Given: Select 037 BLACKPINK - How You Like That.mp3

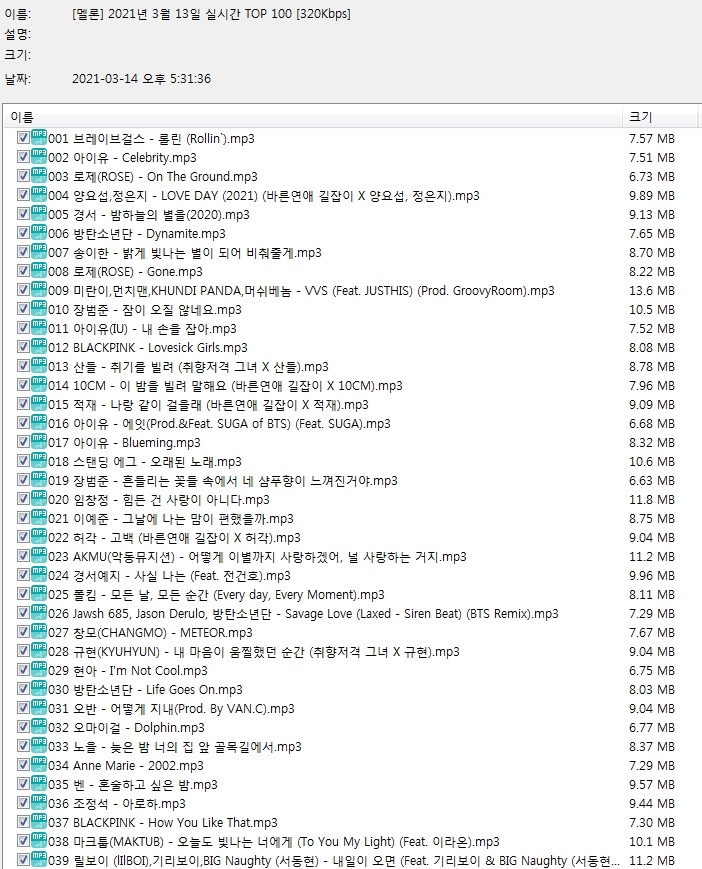Looking at the screenshot, I should pos(163,822).
